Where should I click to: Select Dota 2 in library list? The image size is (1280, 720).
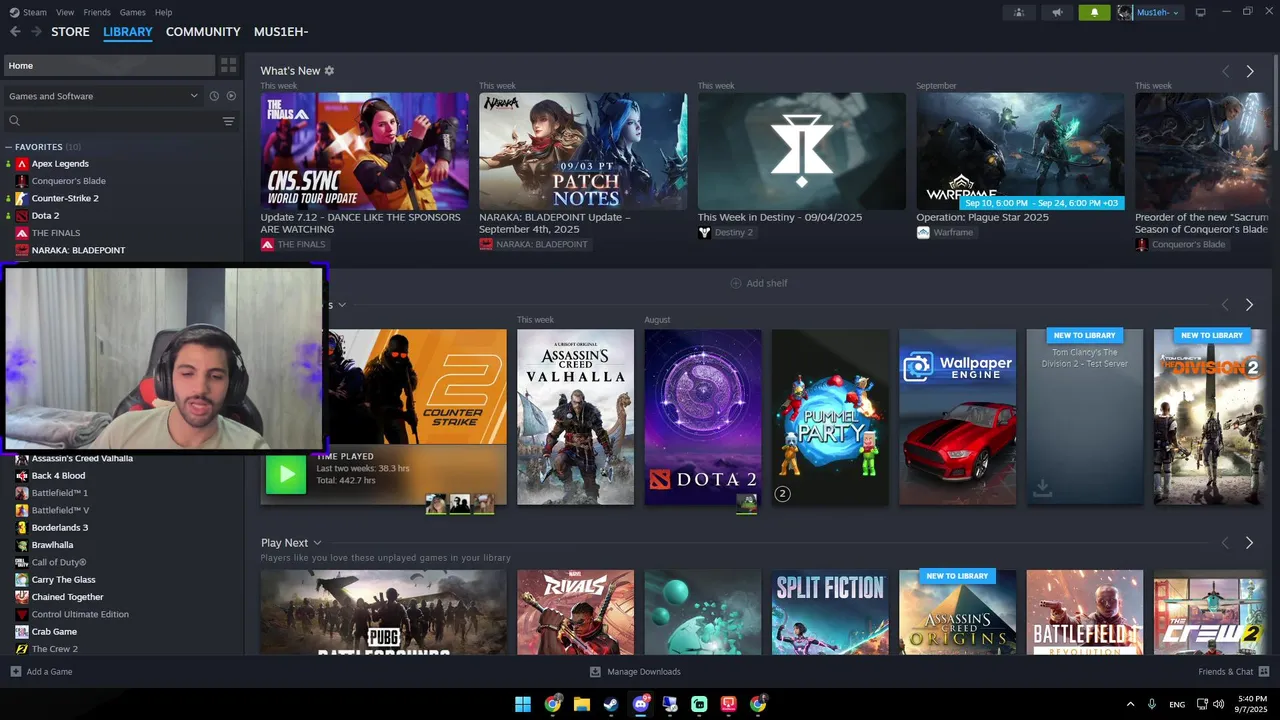tap(45, 216)
